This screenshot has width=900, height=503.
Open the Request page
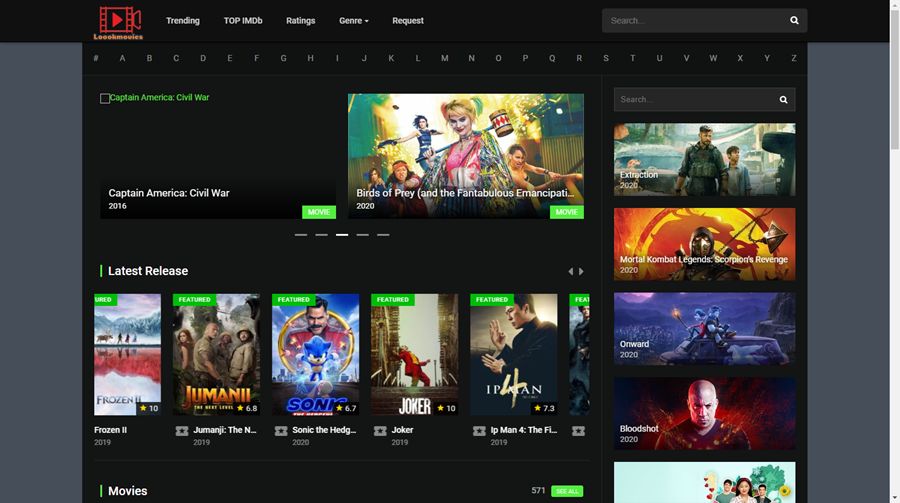click(x=408, y=21)
